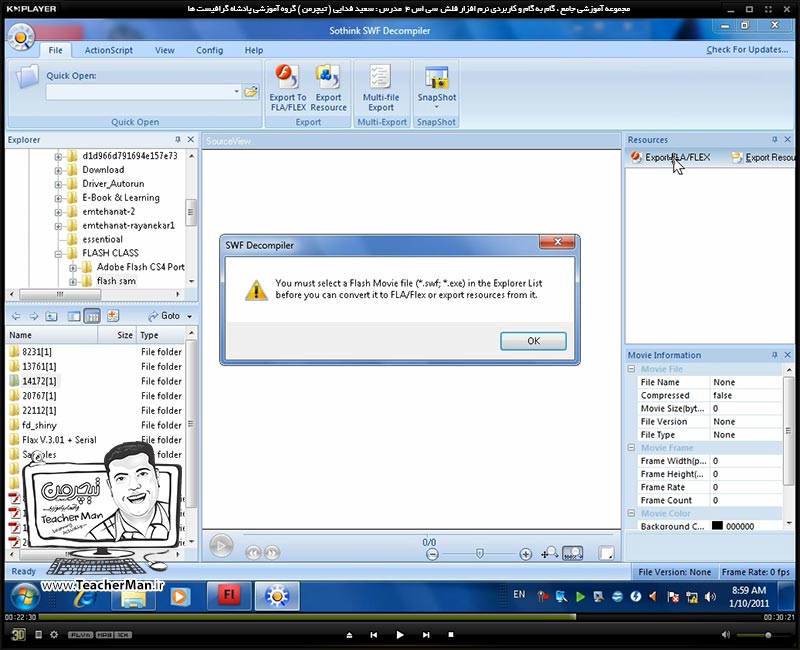The image size is (800, 650).
Task: Close the SWF Decompiler warning dialog
Action: coord(558,242)
